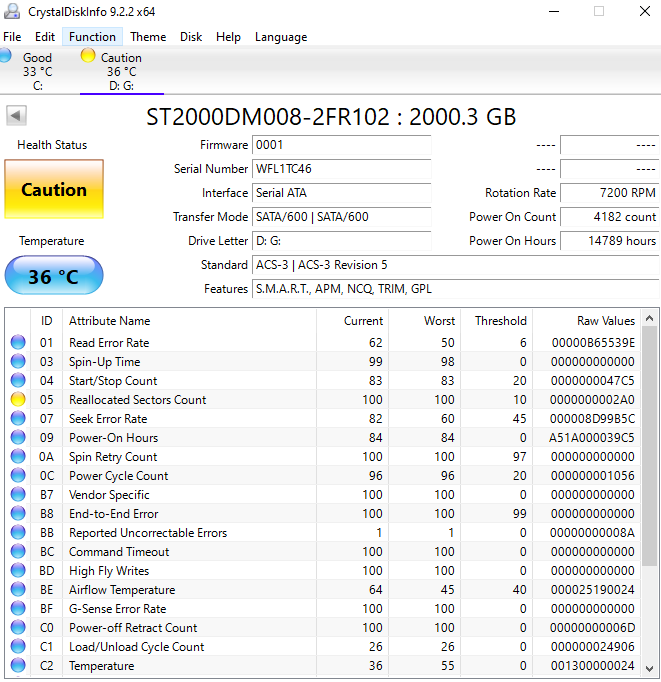Select the Reported Uncorrectable Errors attribute name
Screen dimensions: 661x682
tap(148, 533)
